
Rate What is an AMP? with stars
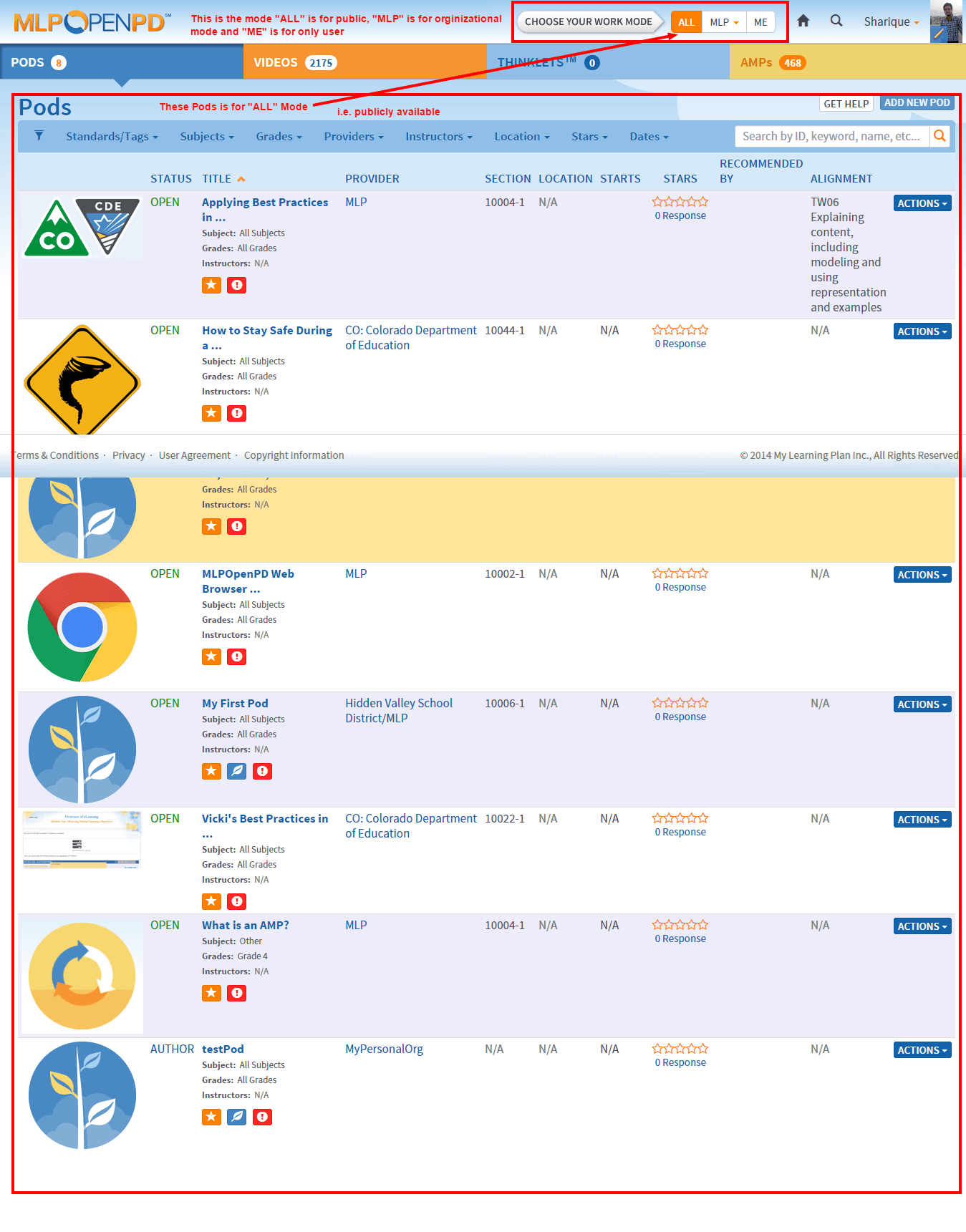[680, 925]
